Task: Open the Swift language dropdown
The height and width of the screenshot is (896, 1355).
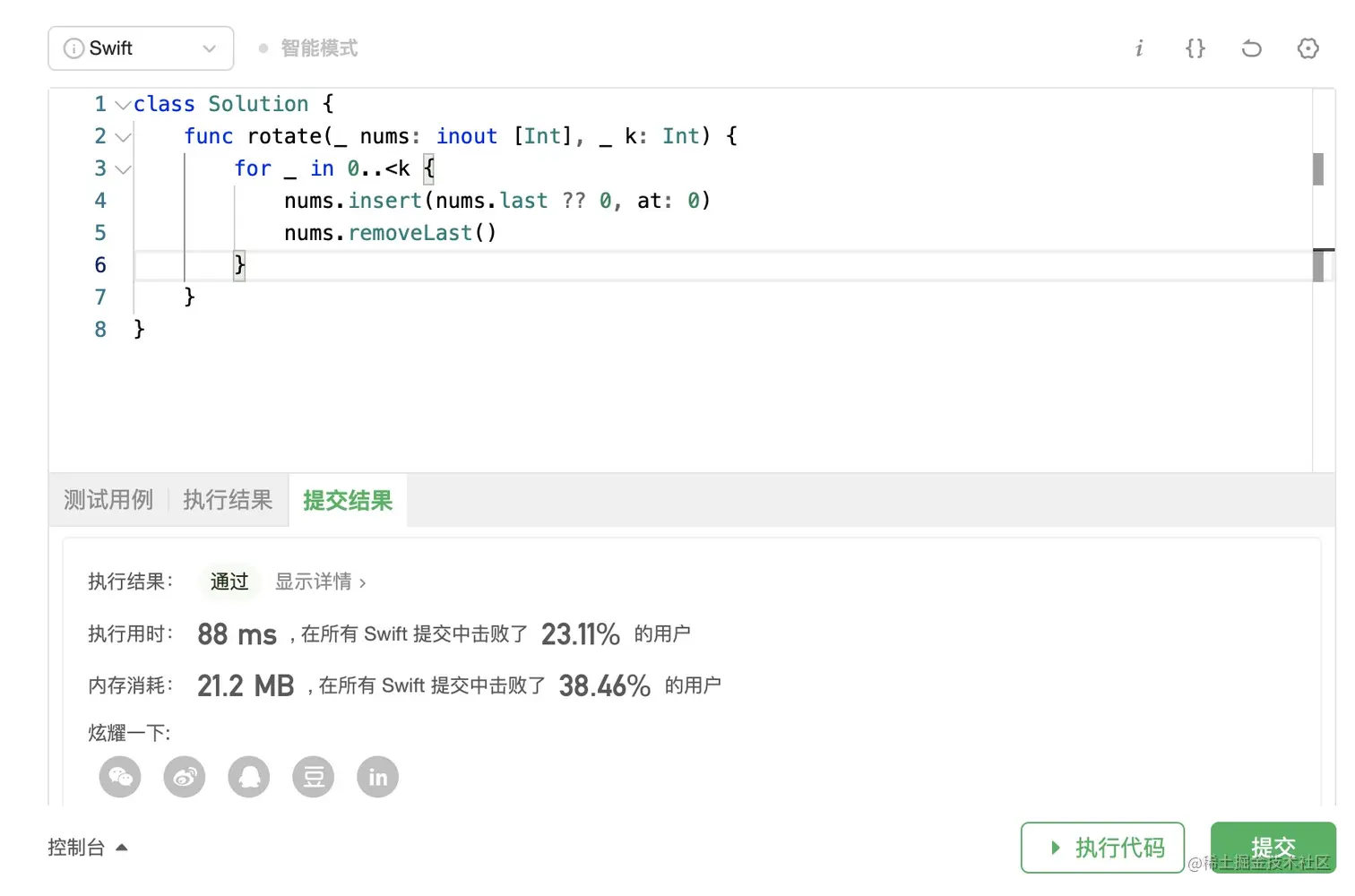Action: pyautogui.click(x=141, y=48)
